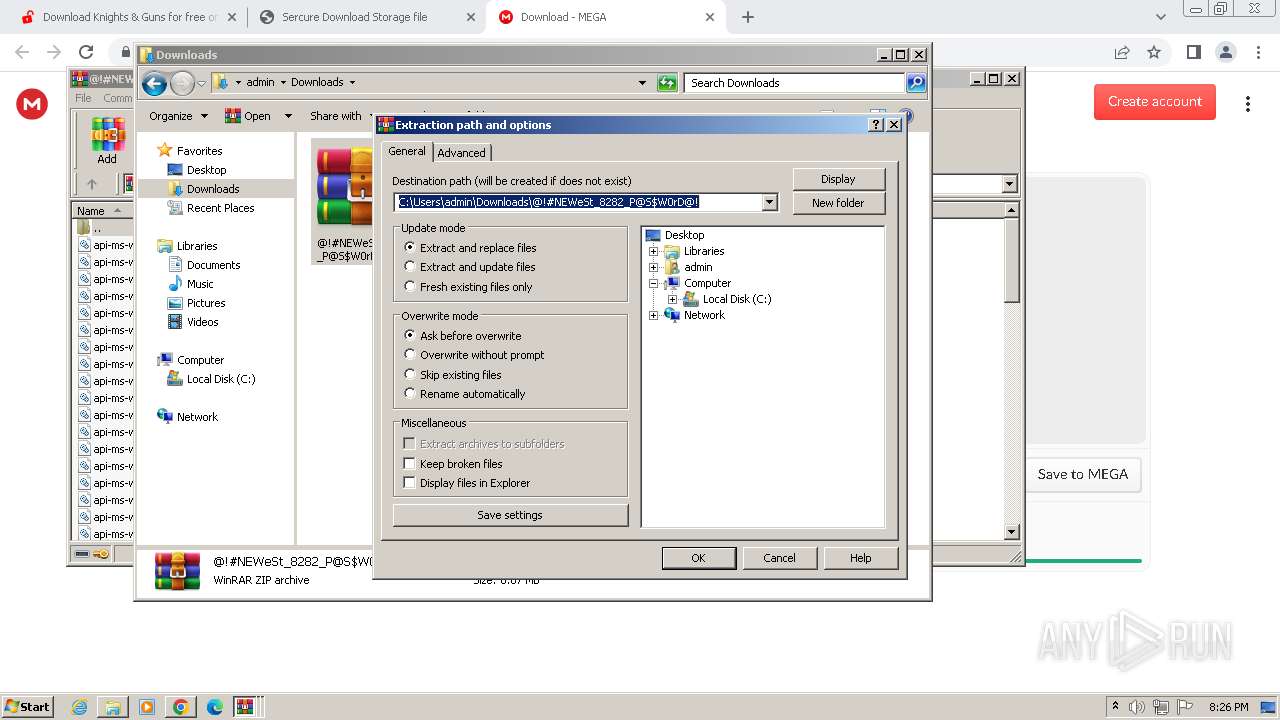Enable Display files in Explorer checkbox

467,483
